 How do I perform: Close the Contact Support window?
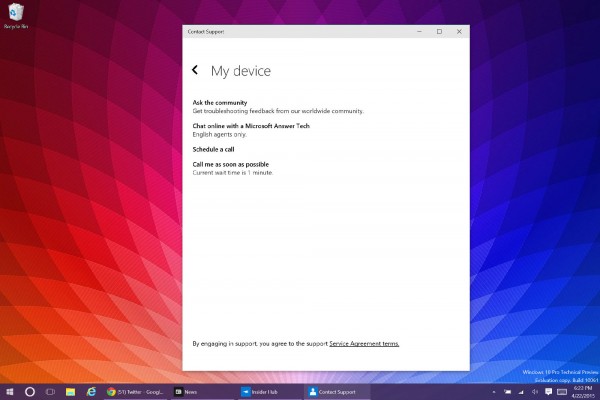(459, 32)
